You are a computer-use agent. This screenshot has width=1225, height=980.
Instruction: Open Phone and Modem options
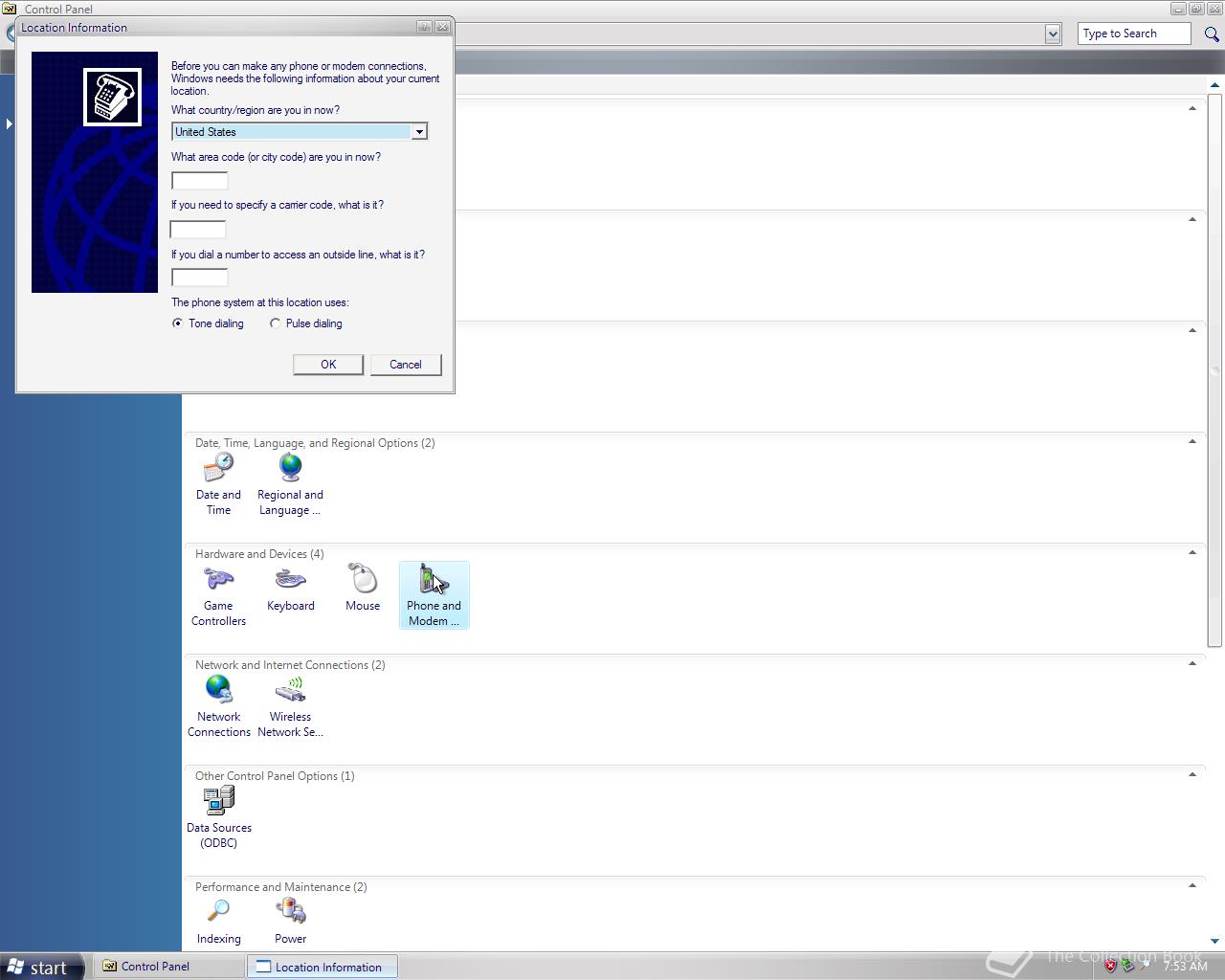tap(434, 595)
